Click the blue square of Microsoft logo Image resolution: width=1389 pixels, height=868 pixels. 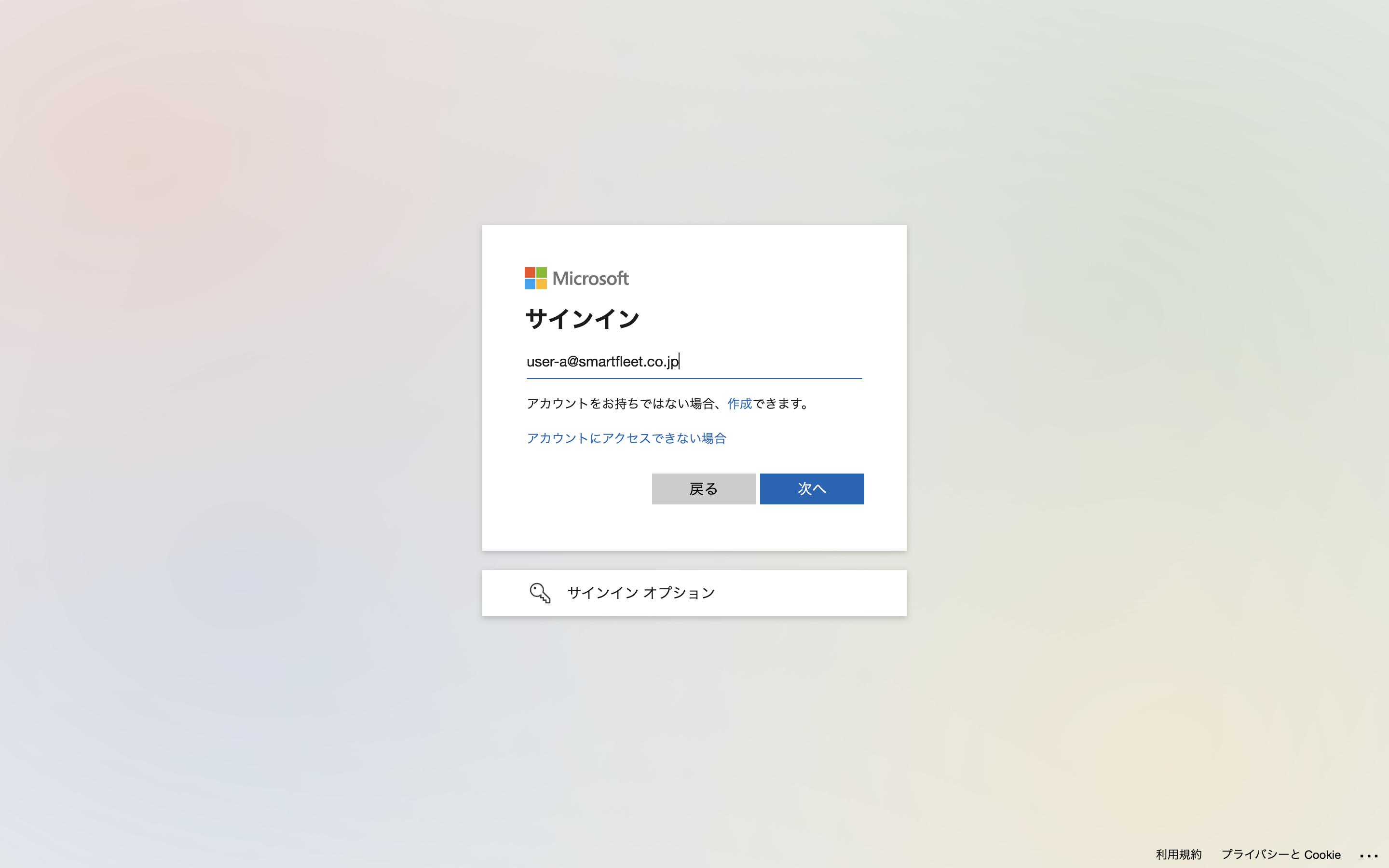(x=530, y=284)
